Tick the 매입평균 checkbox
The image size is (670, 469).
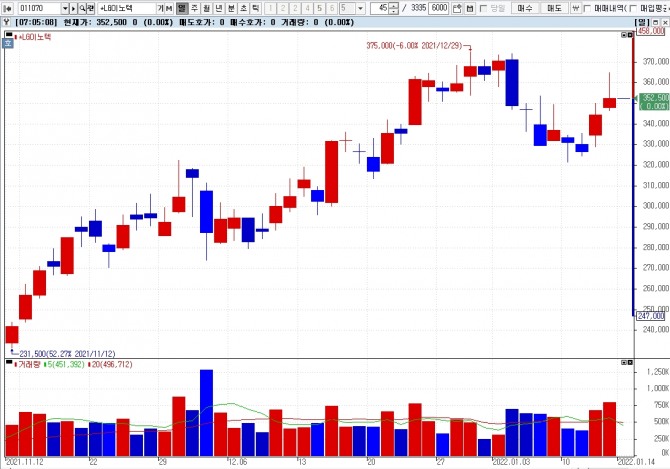[x=633, y=8]
